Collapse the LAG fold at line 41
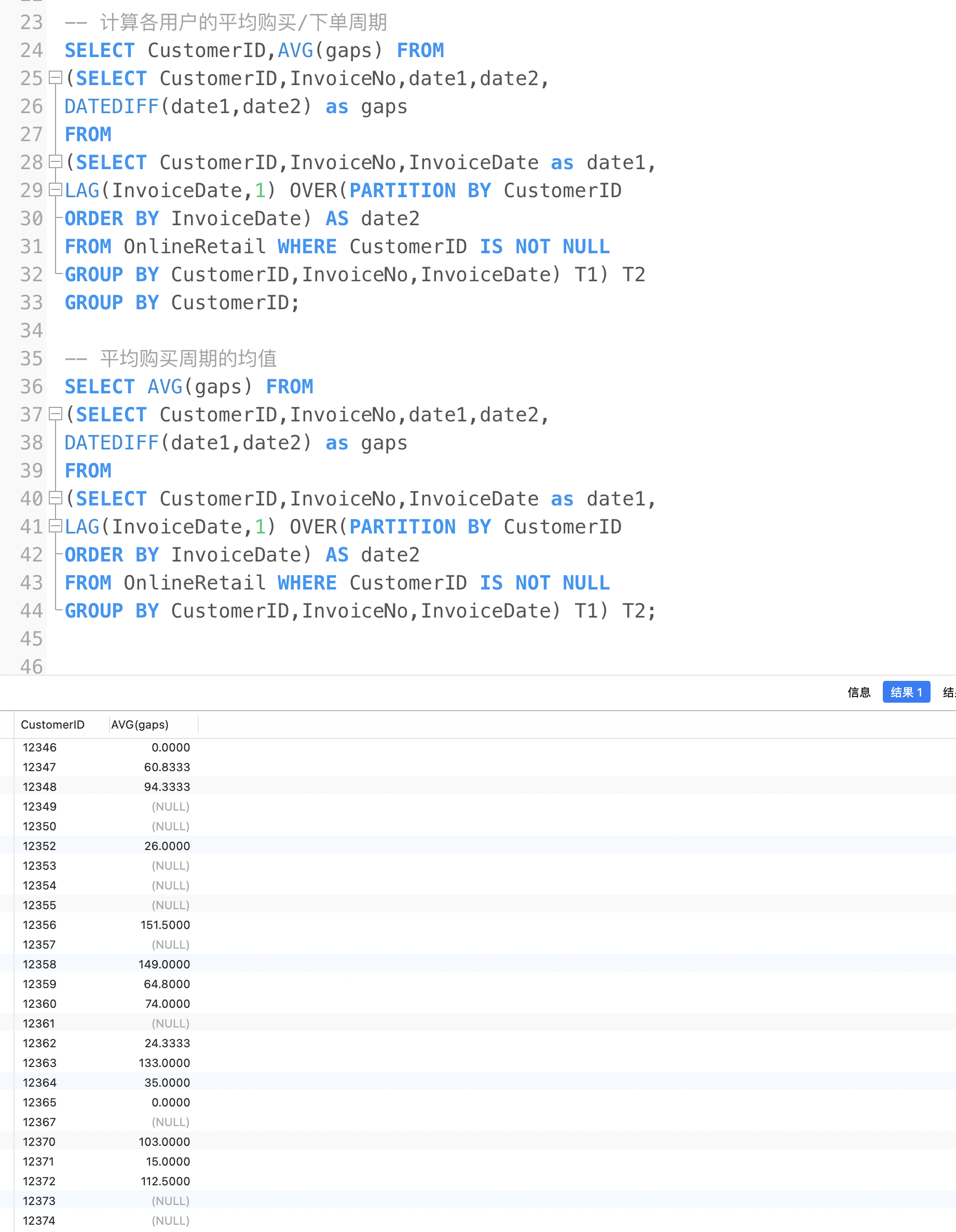This screenshot has height=1232, width=956. click(55, 526)
